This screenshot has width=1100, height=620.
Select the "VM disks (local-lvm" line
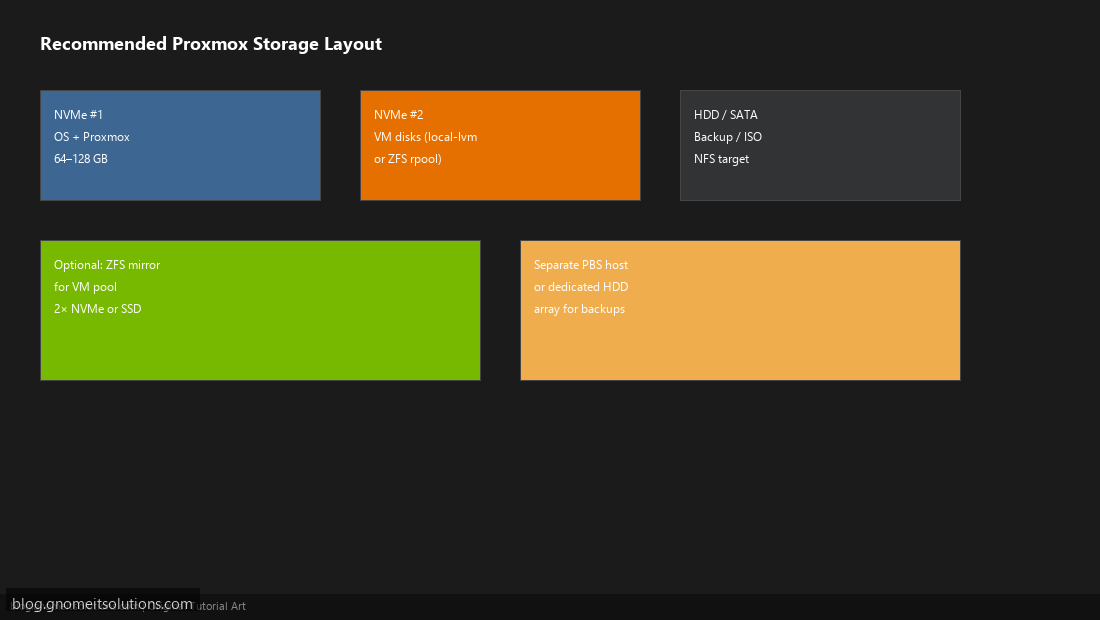click(x=425, y=137)
